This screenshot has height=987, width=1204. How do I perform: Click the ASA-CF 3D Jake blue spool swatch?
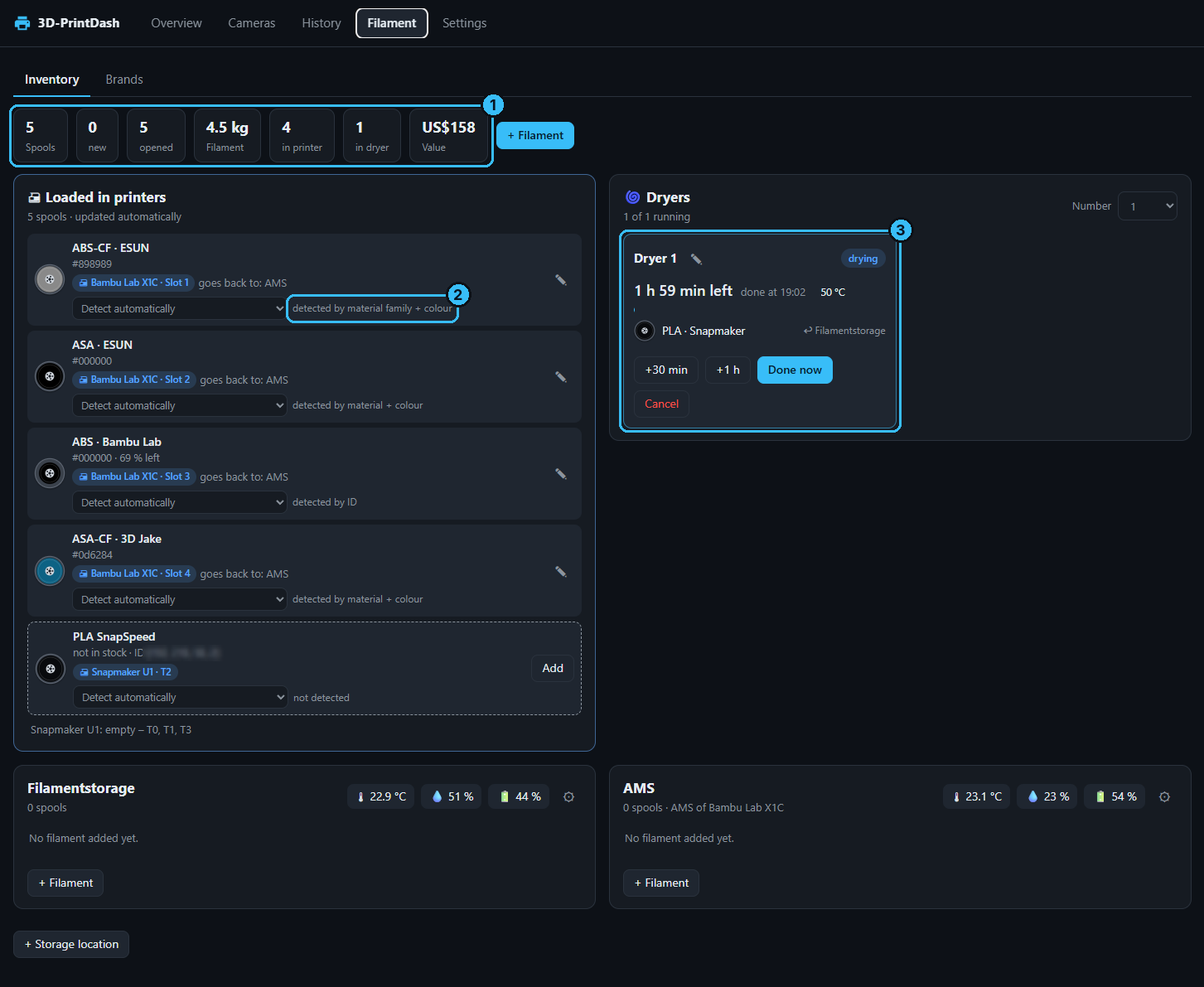tap(50, 570)
